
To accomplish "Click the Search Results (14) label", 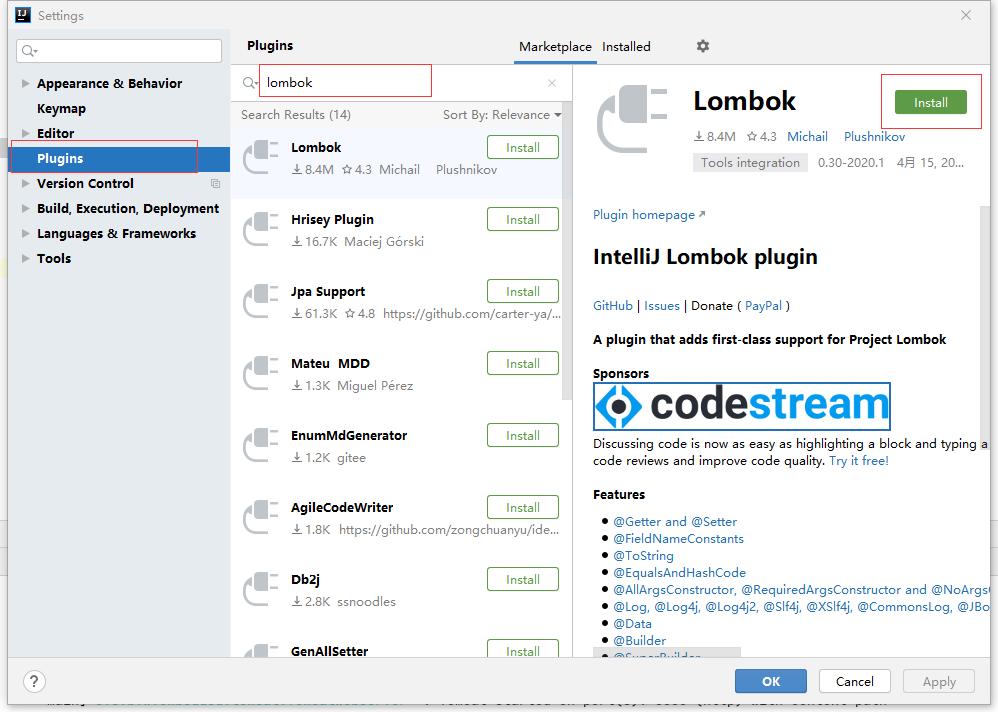I will 295,115.
